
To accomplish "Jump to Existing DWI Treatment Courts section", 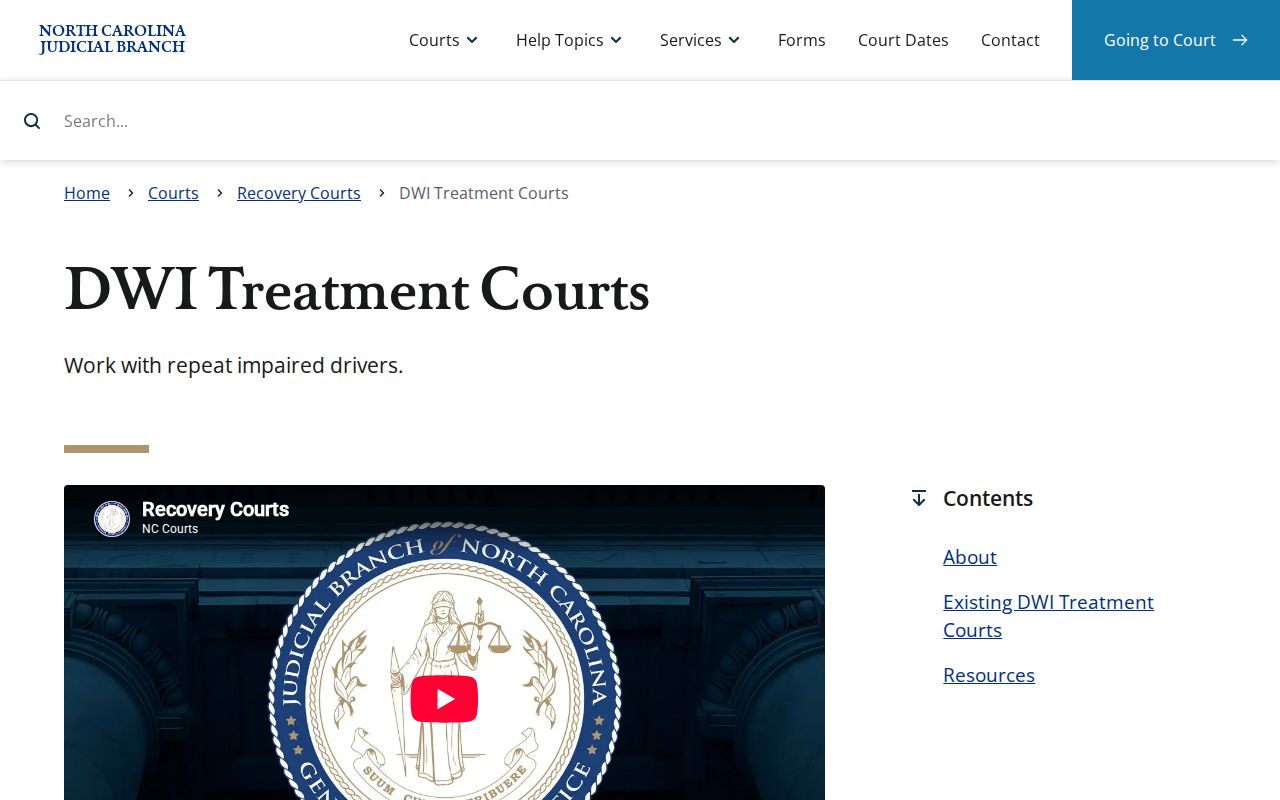I will 1048,616.
